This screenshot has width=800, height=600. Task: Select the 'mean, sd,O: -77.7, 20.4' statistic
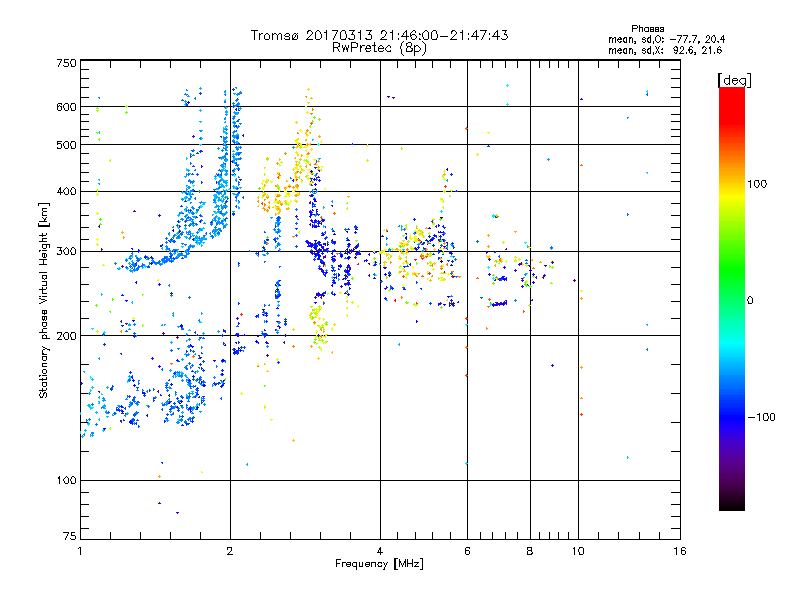tap(666, 39)
